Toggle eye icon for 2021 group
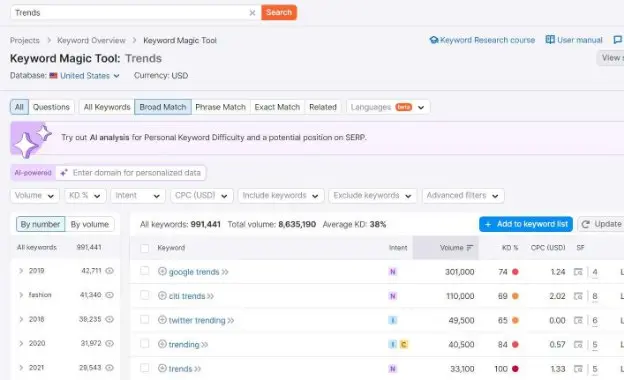 point(109,368)
